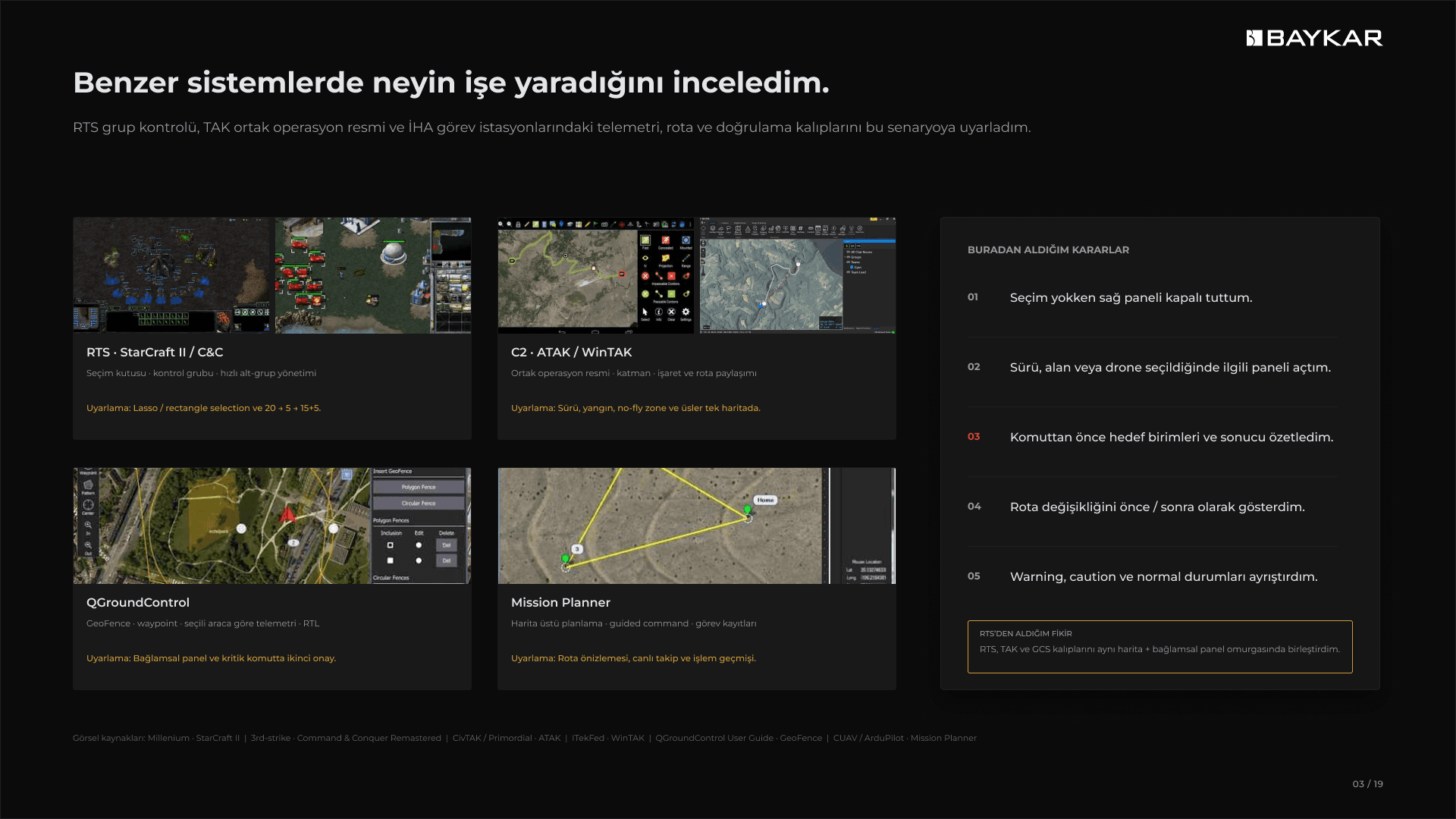This screenshot has width=1456, height=819.
Task: Click 'Uyarlama: Rota önizlemesi' text
Action: pos(633,658)
